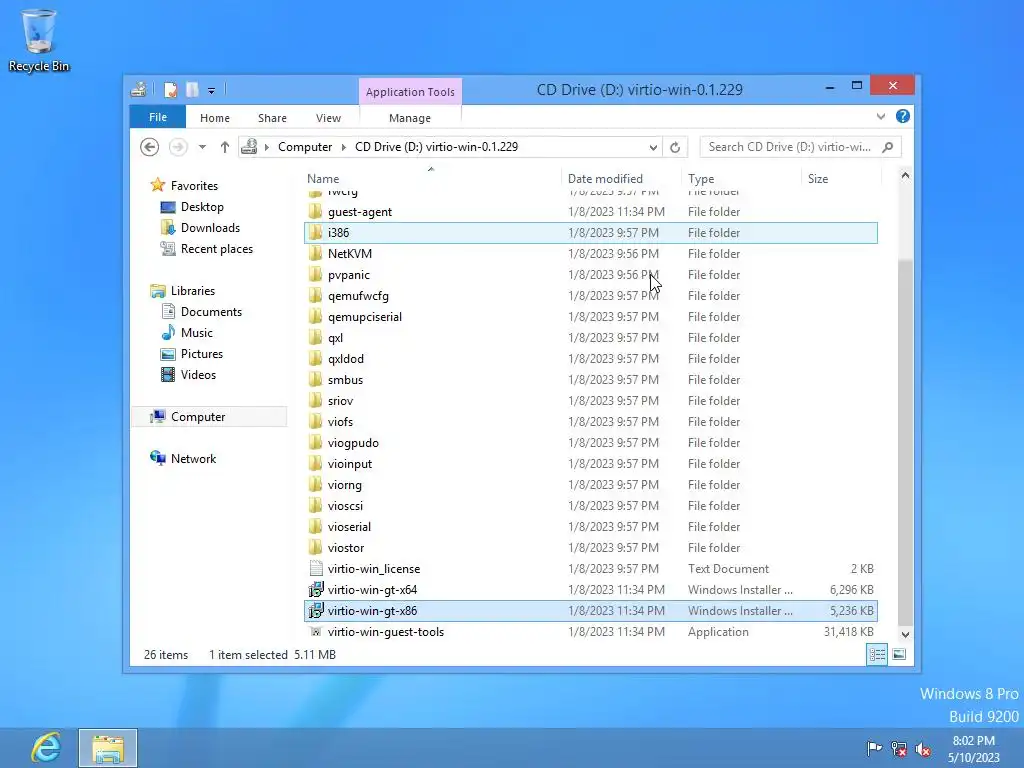Viewport: 1024px width, 768px height.
Task: Switch to the Share ribbon tab
Action: [272, 118]
